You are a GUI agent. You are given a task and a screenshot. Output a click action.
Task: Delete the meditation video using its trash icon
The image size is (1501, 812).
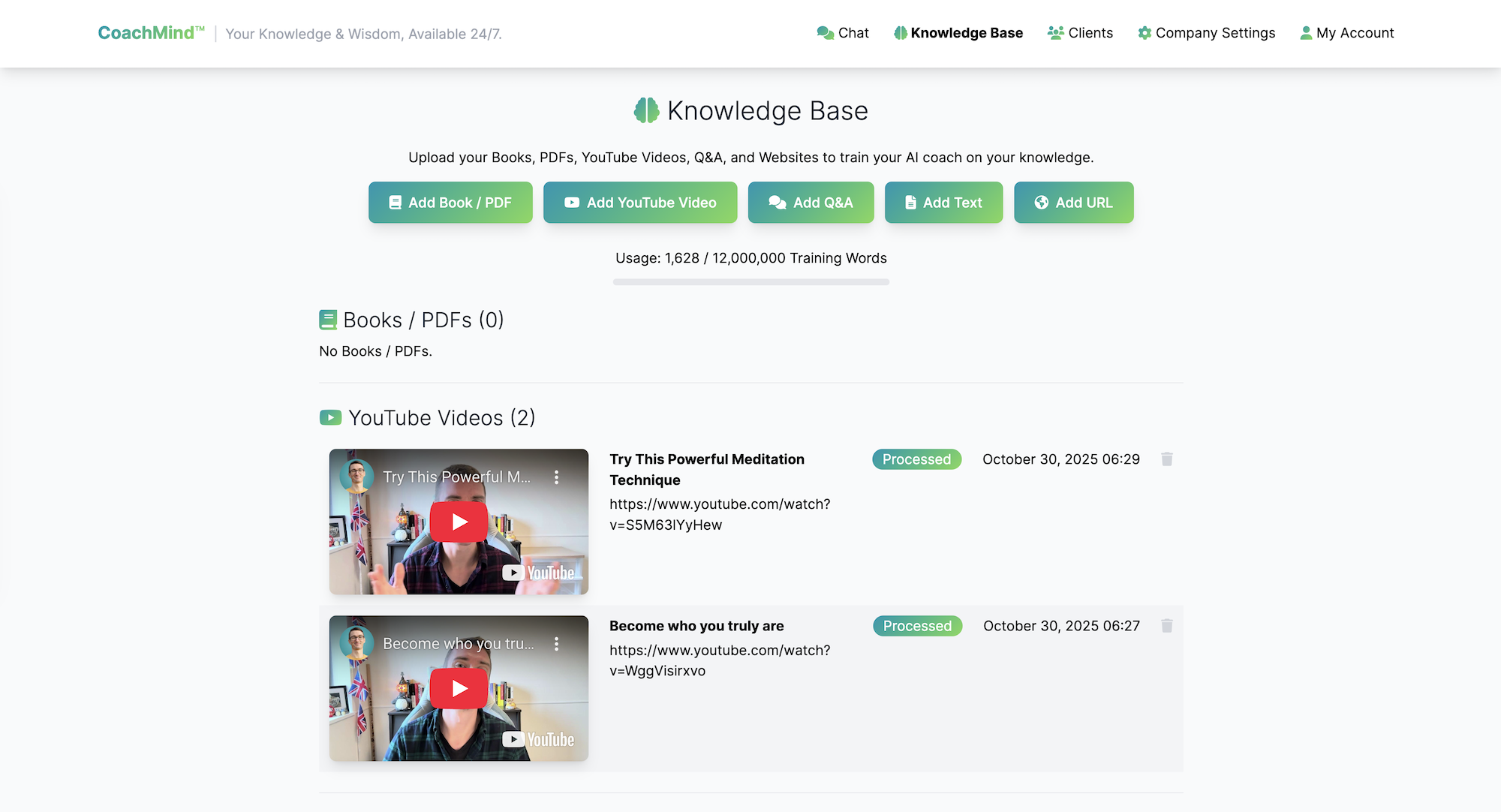[x=1167, y=459]
